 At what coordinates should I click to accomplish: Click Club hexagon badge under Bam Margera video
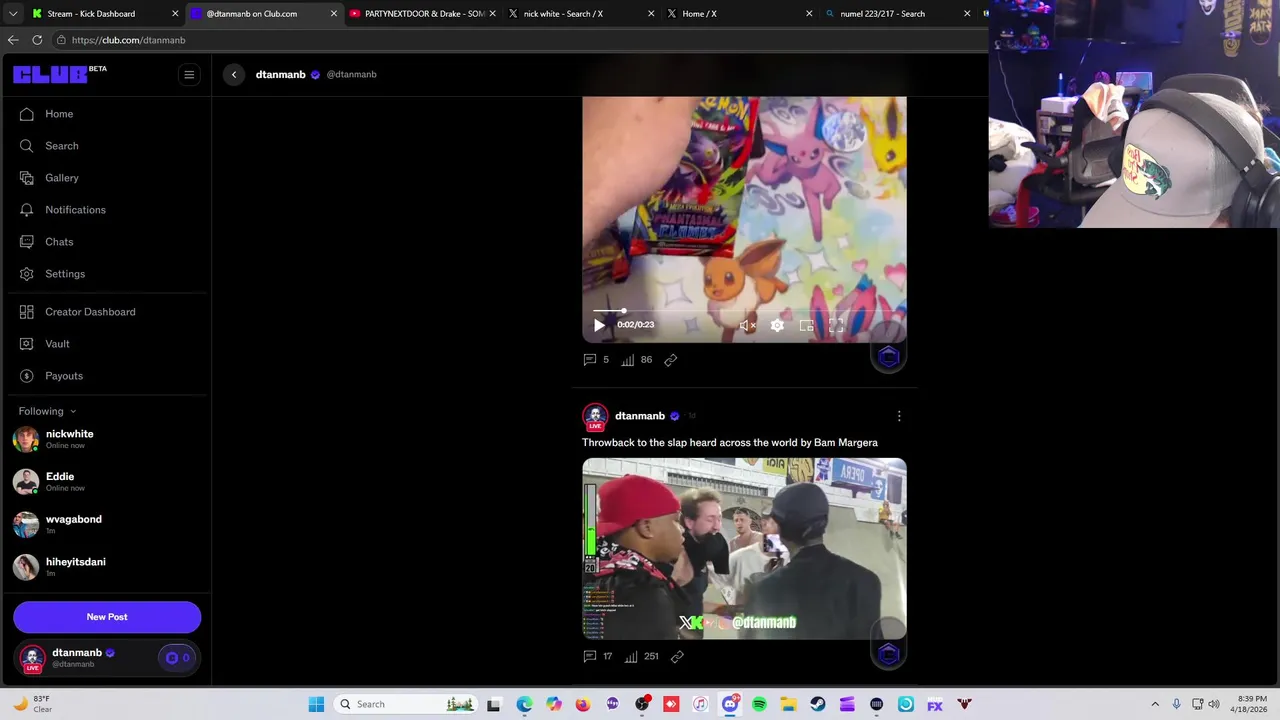pyautogui.click(x=889, y=654)
